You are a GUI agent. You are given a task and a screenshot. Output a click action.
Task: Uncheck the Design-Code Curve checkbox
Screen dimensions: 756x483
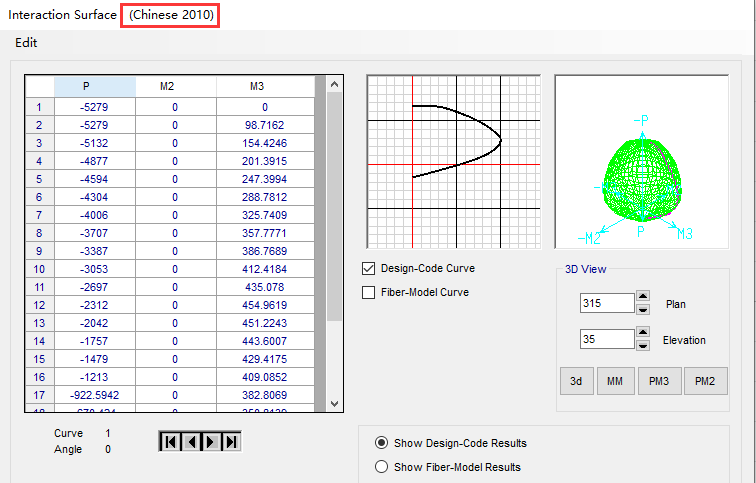(368, 269)
